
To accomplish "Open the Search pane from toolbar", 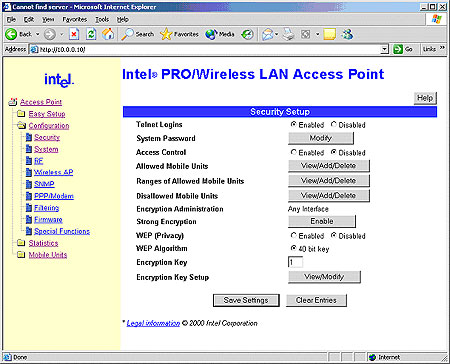I will (137, 34).
